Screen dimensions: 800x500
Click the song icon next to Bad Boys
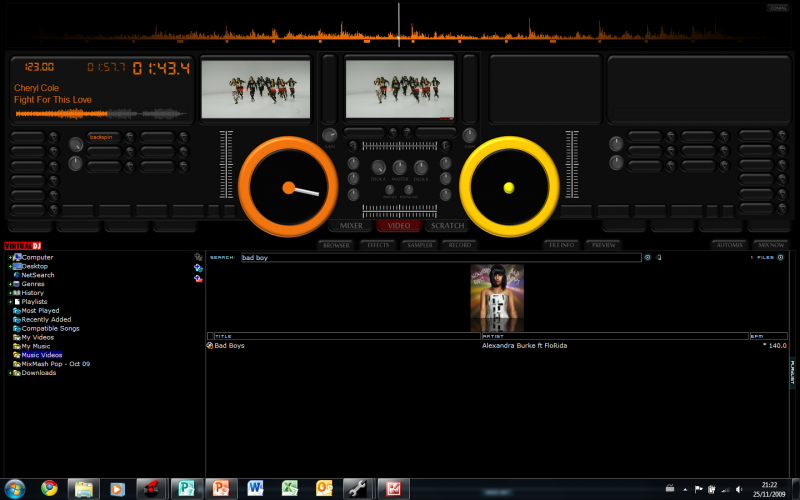tap(210, 346)
